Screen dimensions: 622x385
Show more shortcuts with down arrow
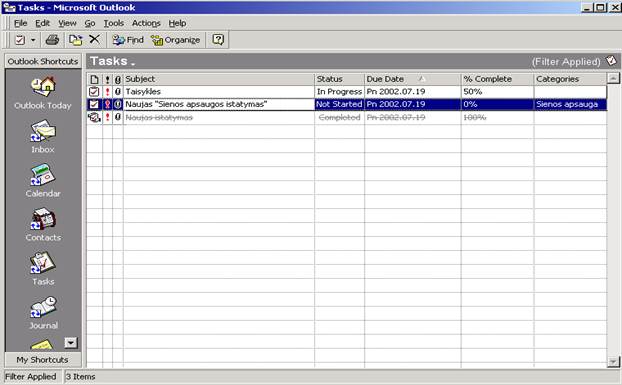(x=71, y=343)
